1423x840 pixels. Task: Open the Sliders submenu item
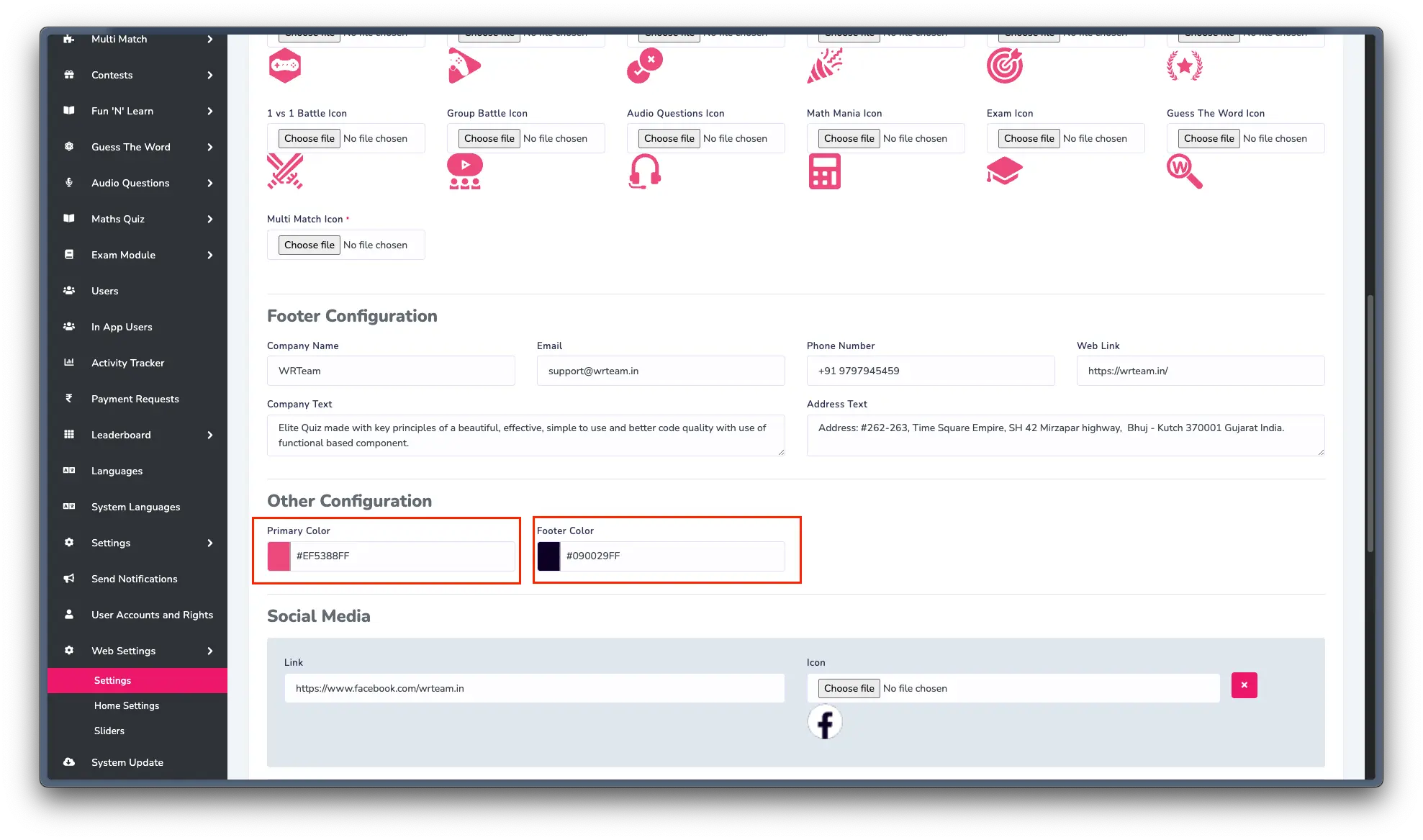pos(109,731)
